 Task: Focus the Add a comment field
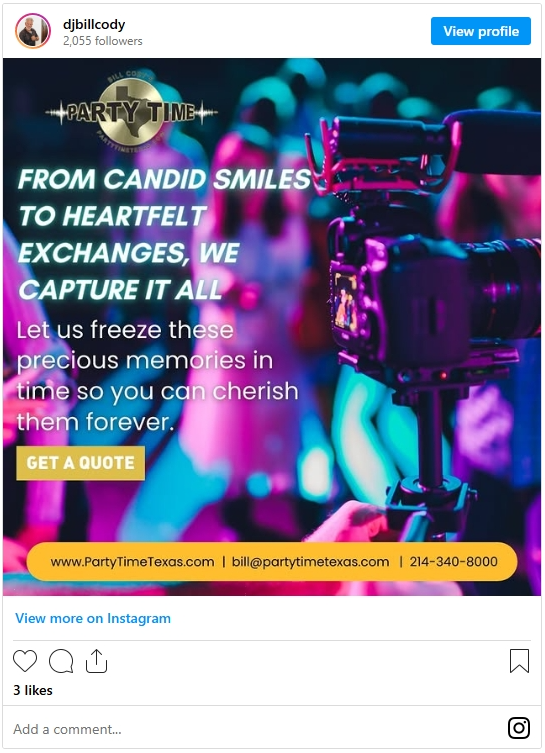[254, 729]
